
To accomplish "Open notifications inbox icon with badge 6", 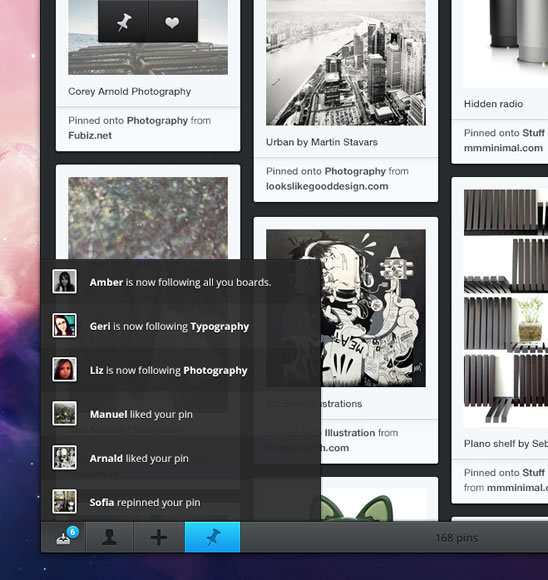I will coord(64,537).
